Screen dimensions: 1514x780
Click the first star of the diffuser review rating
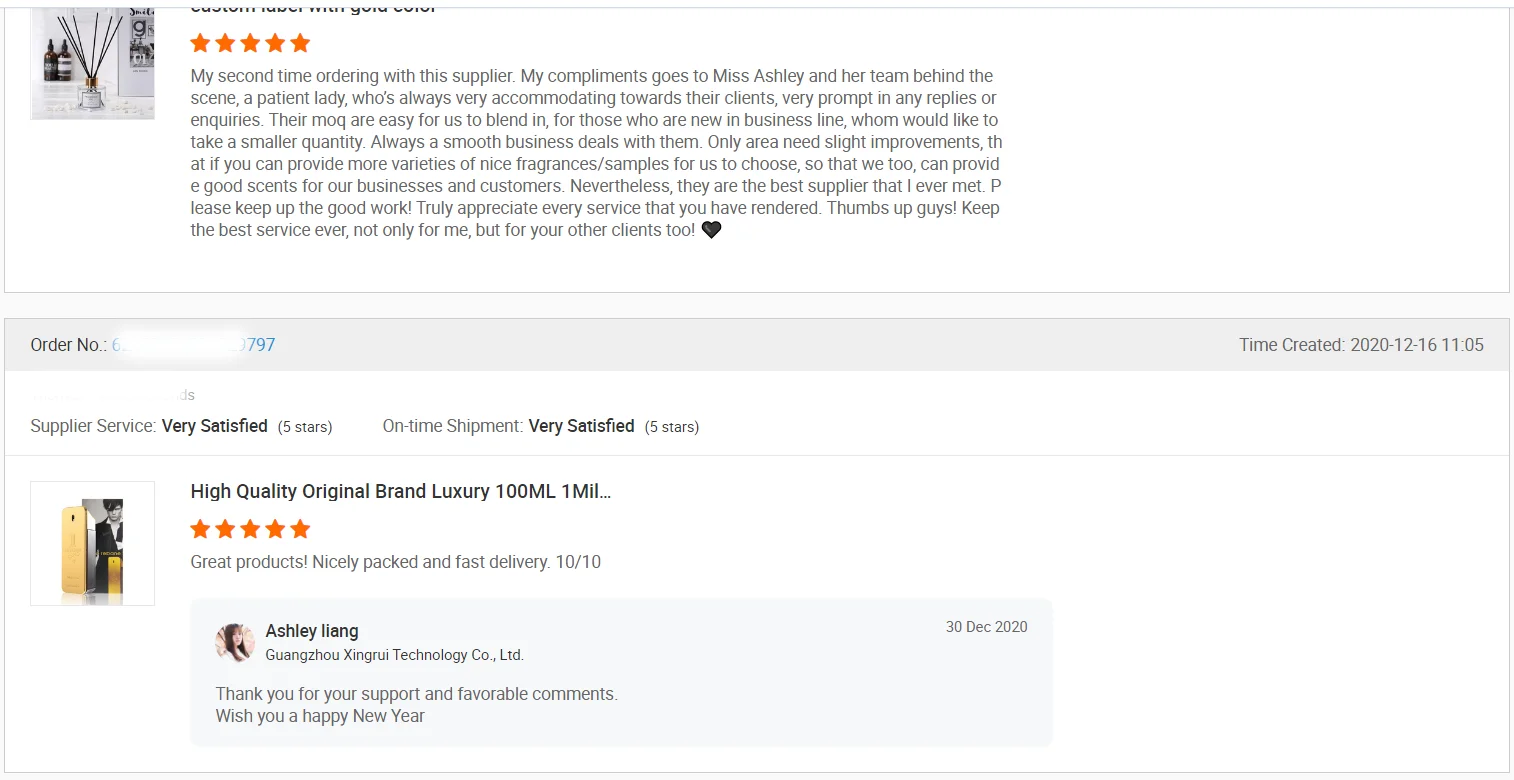click(200, 43)
